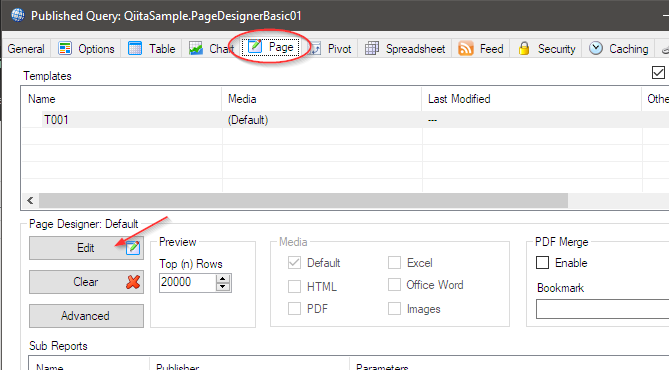Screen dimensions: 669x370
Task: Toggle the Default media checkbox
Action: point(294,262)
